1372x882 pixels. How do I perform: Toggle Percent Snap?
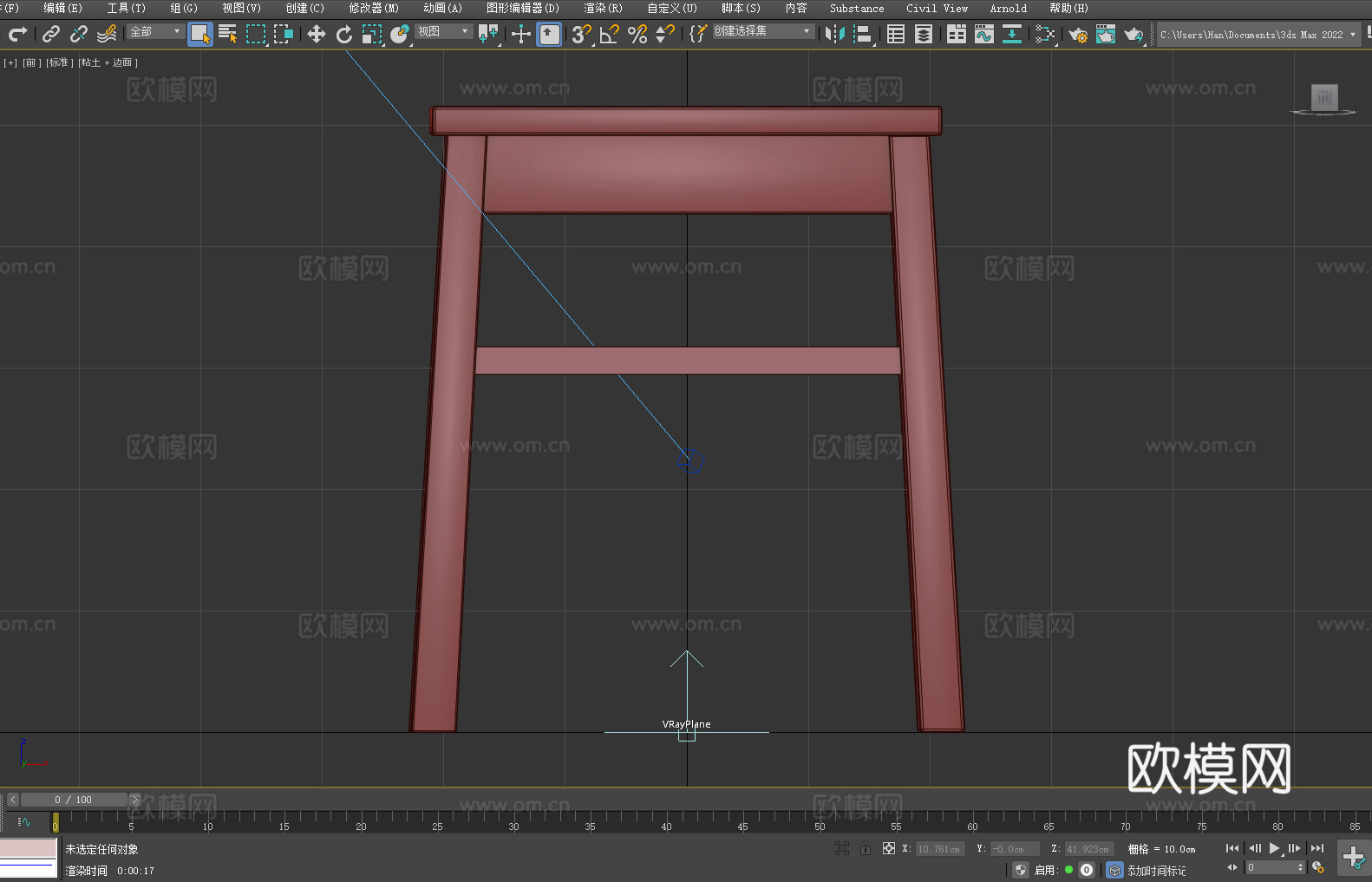(x=637, y=34)
